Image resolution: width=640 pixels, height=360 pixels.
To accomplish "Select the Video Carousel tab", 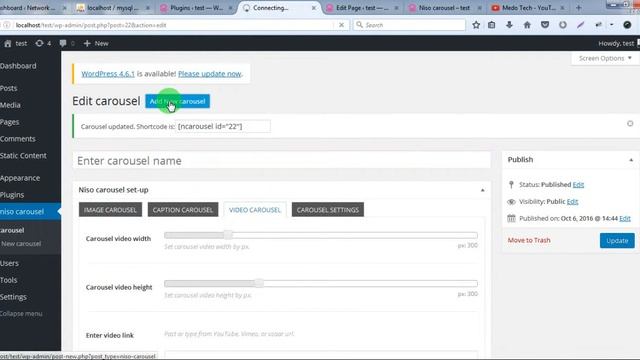I will [x=255, y=210].
